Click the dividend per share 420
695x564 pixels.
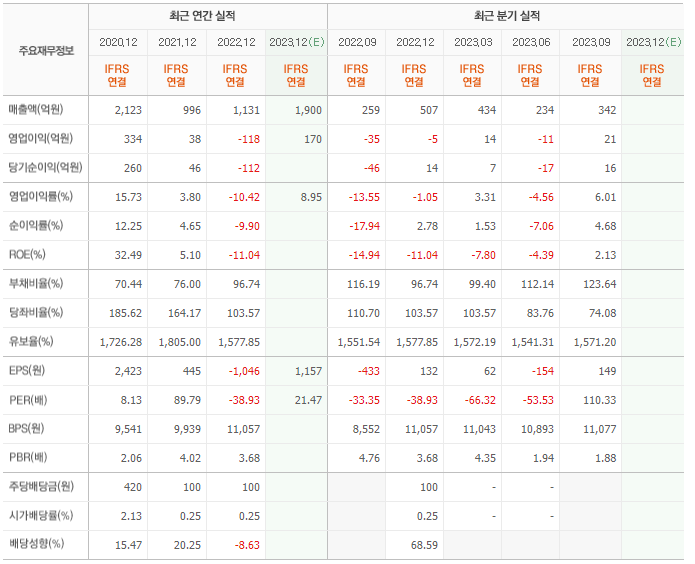point(133,487)
